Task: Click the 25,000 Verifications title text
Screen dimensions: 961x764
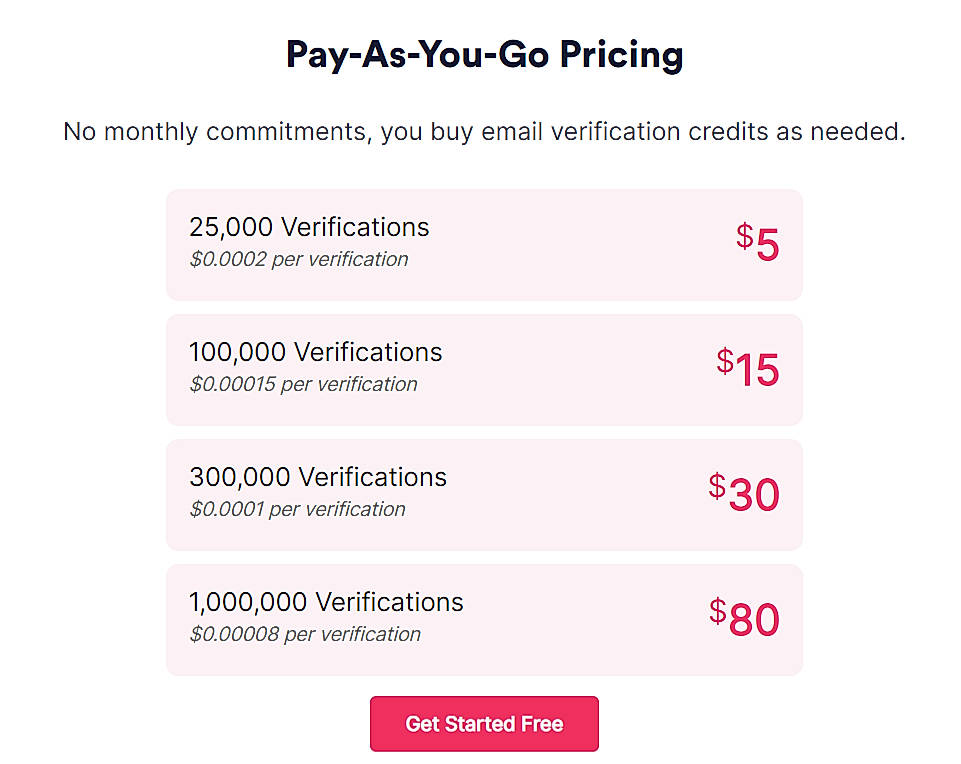Action: tap(309, 227)
